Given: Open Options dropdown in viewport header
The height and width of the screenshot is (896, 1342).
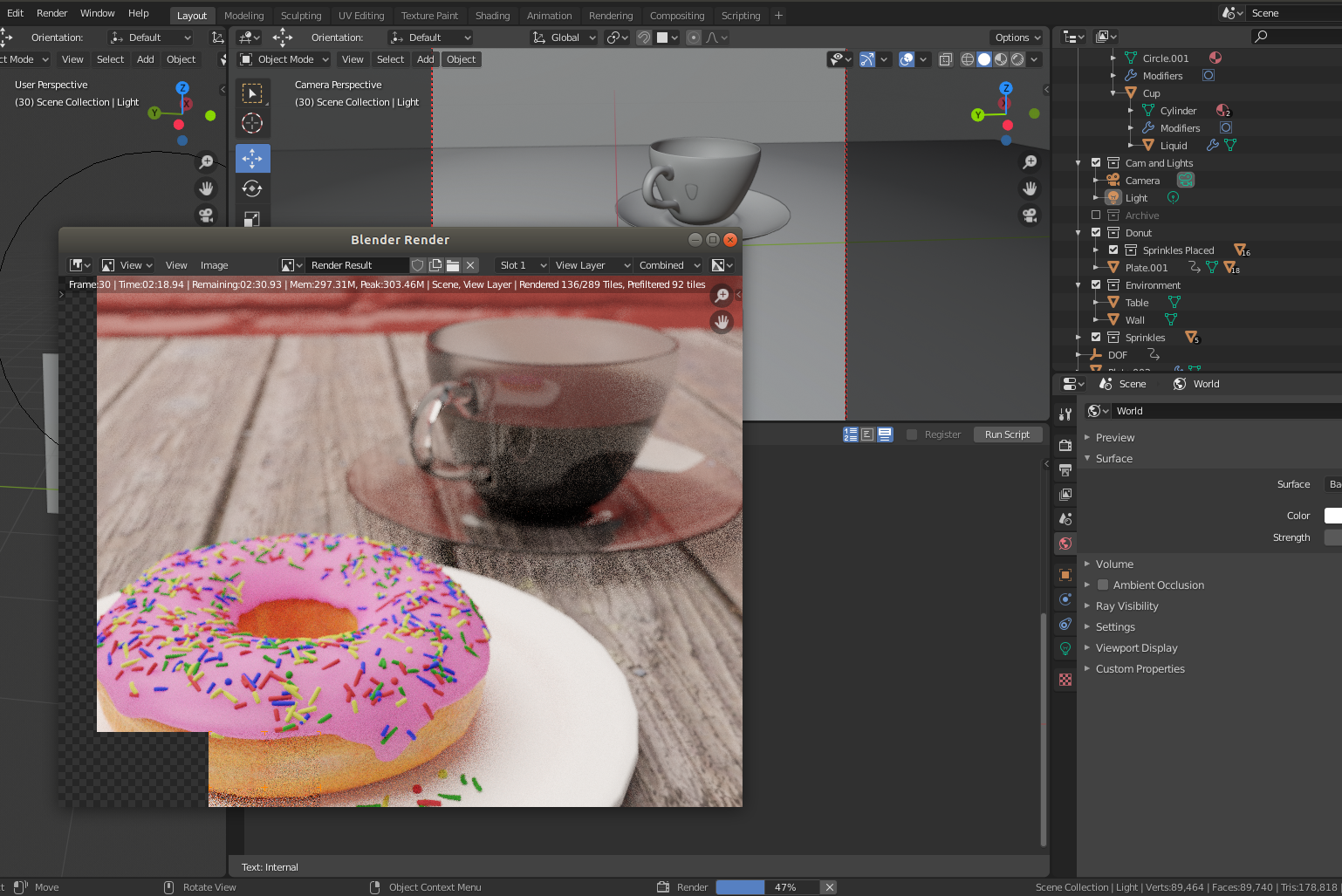Looking at the screenshot, I should point(1017,38).
